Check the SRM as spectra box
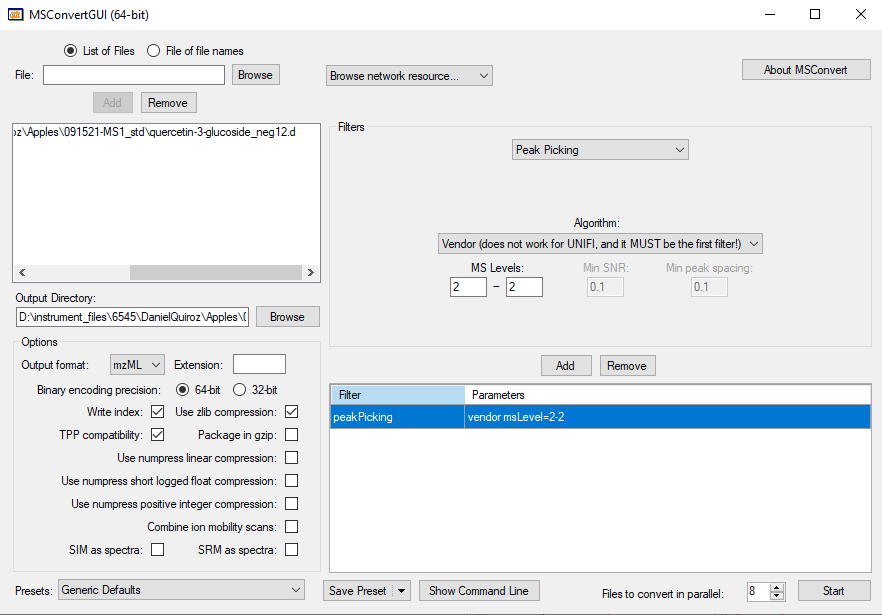Screen dimensions: 882x615 coord(291,550)
